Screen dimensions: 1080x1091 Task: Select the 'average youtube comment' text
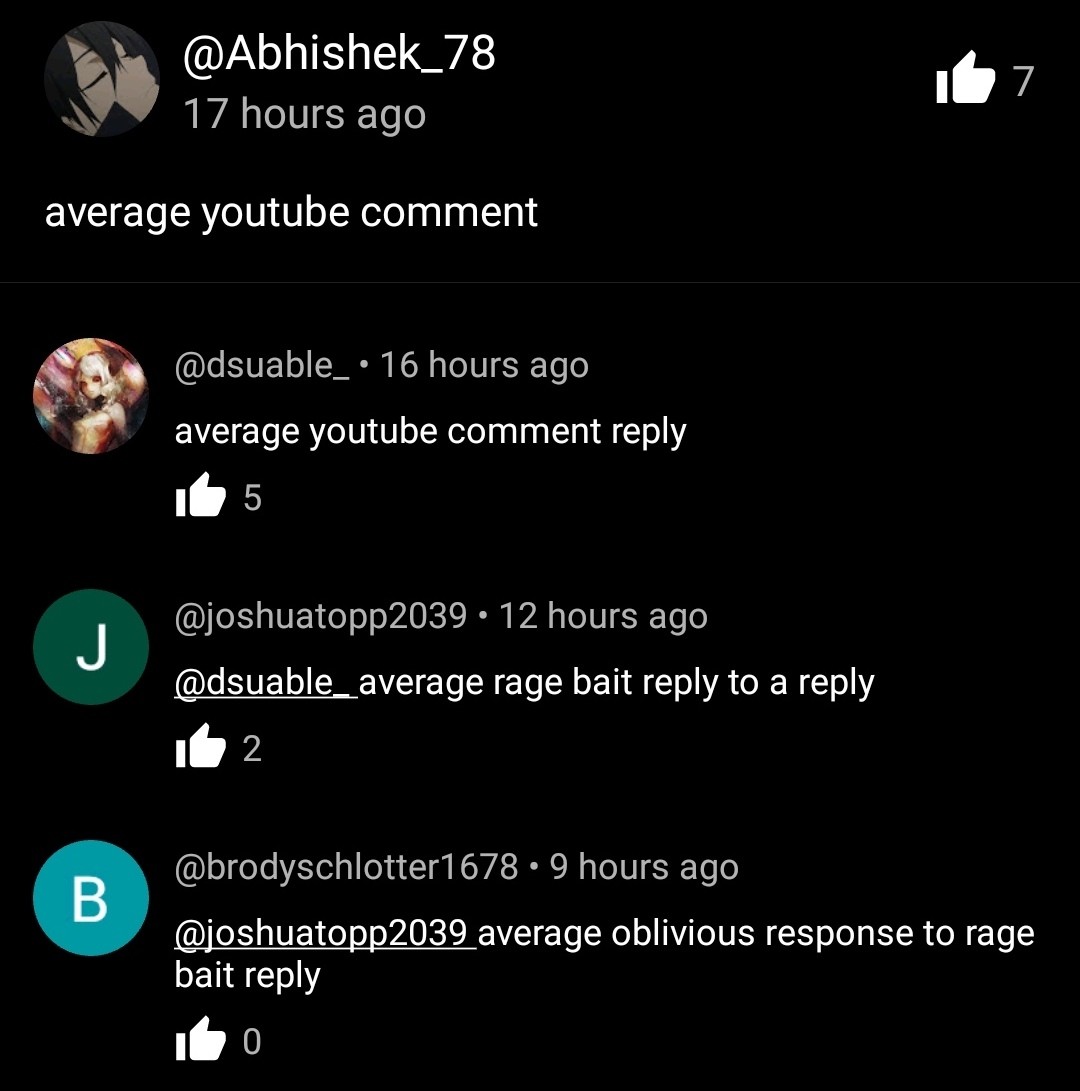pos(291,213)
